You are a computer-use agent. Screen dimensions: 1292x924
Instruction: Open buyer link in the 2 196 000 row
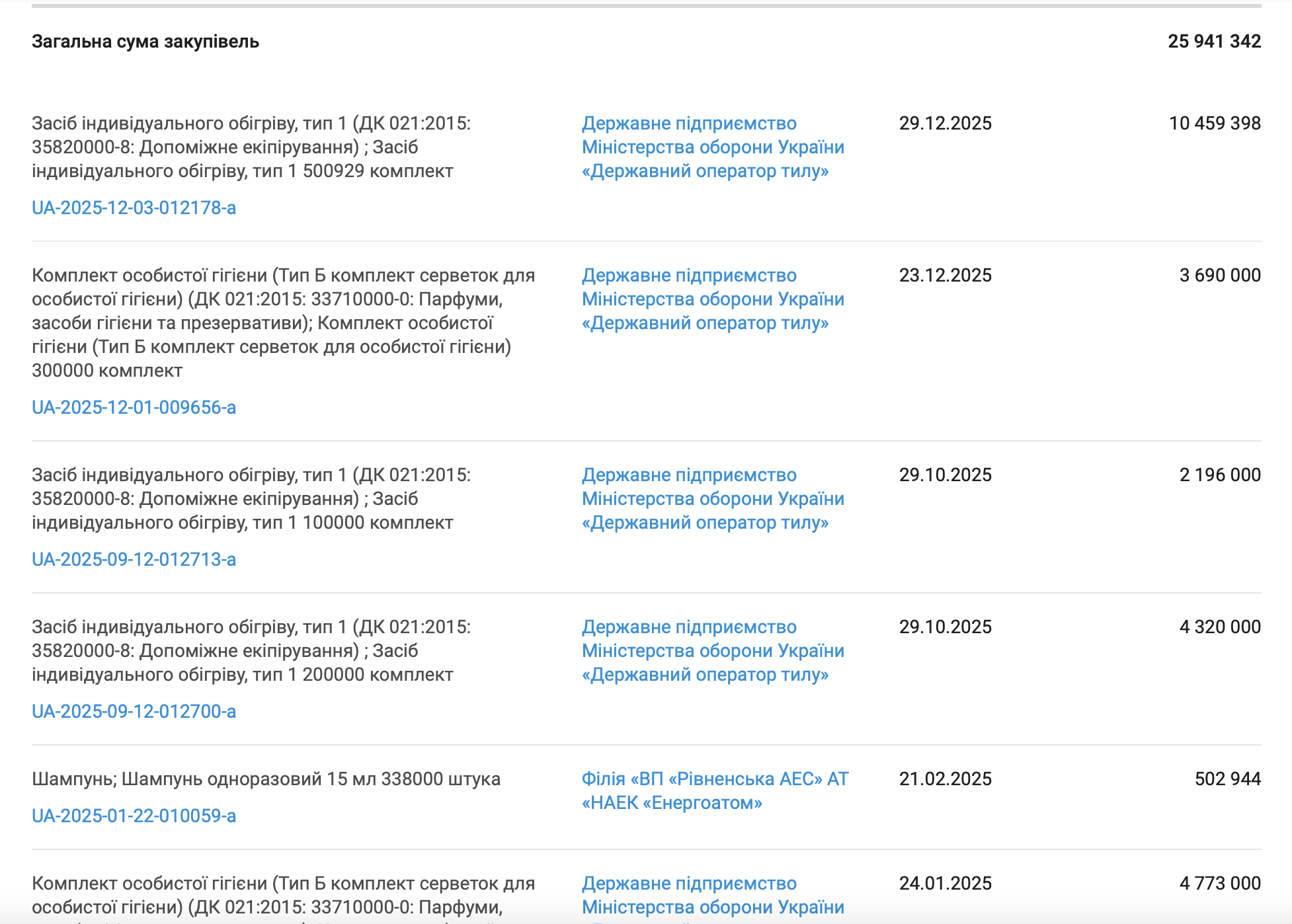tap(713, 498)
